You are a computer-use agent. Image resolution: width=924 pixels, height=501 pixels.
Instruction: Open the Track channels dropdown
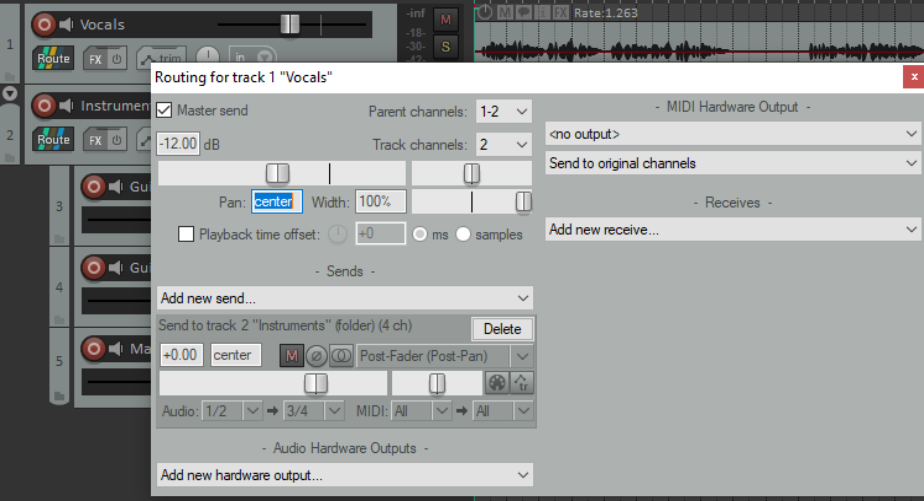pyautogui.click(x=503, y=144)
